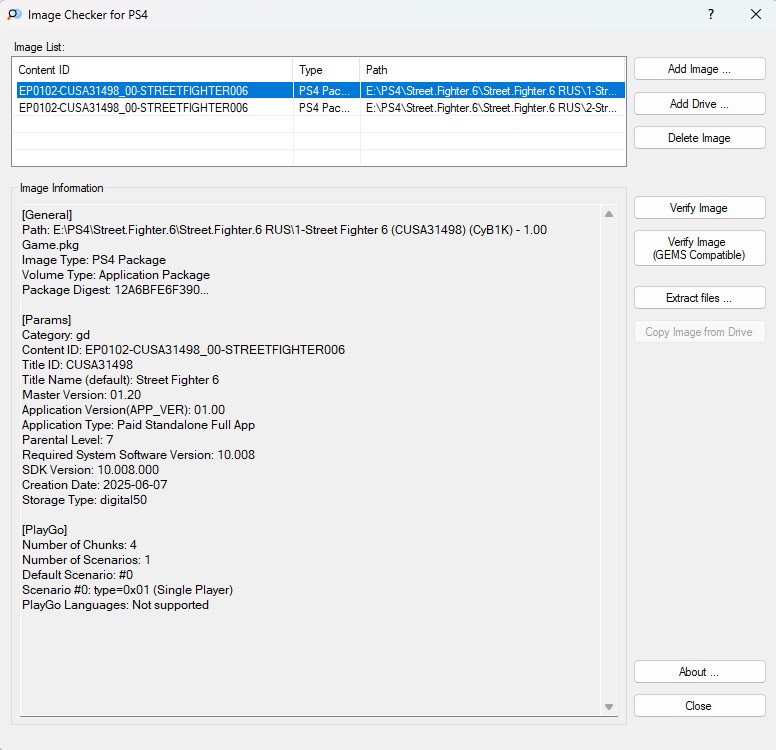The image size is (776, 750).
Task: Click PlayGo Languages: Not supported line
Action: tap(115, 605)
